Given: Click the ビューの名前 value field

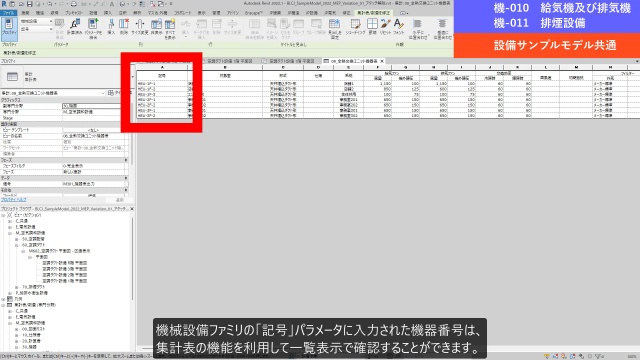Looking at the screenshot, I should (x=93, y=136).
